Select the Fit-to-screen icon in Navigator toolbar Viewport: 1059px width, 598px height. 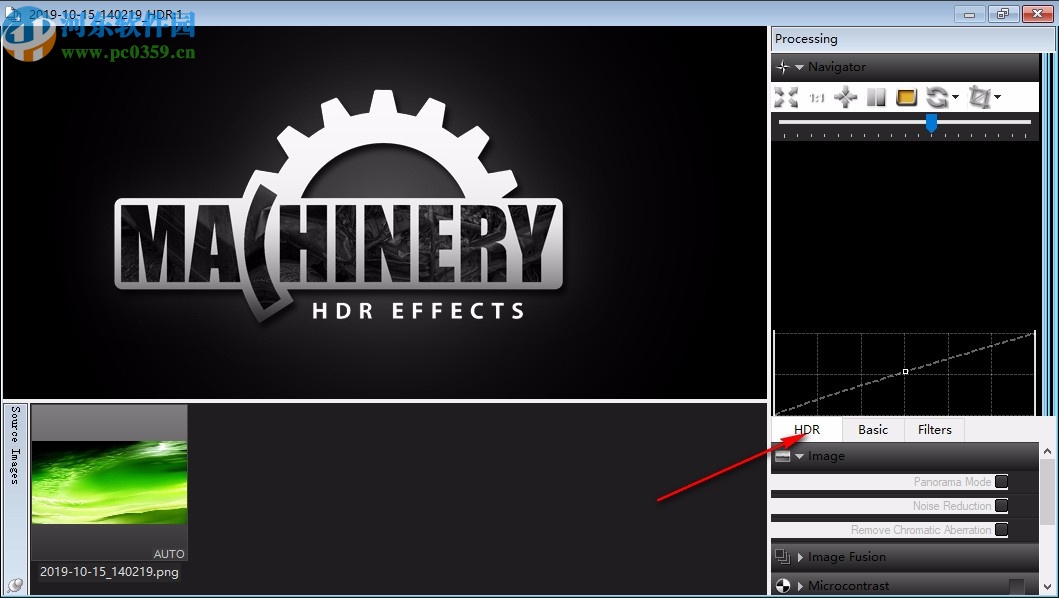[x=786, y=97]
